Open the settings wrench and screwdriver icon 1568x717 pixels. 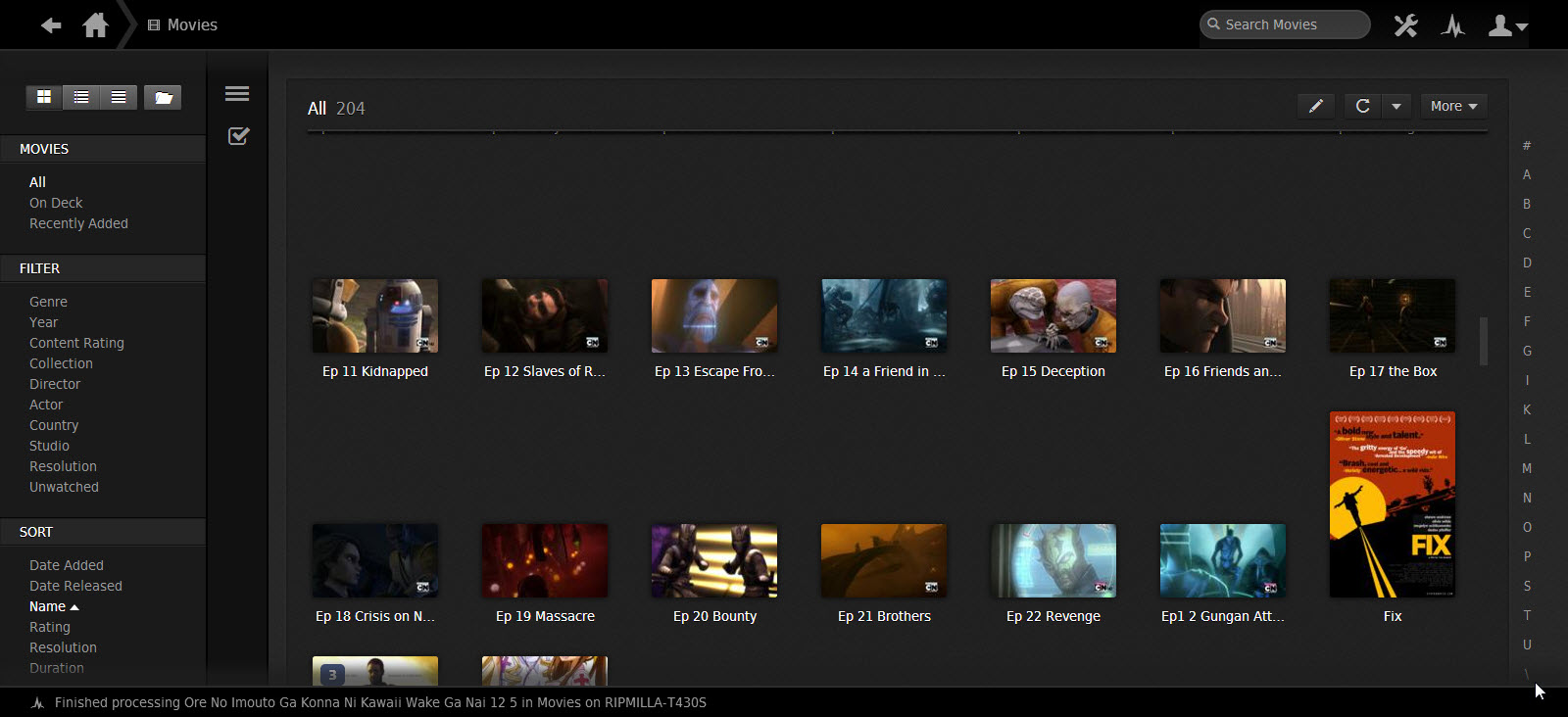click(1405, 25)
